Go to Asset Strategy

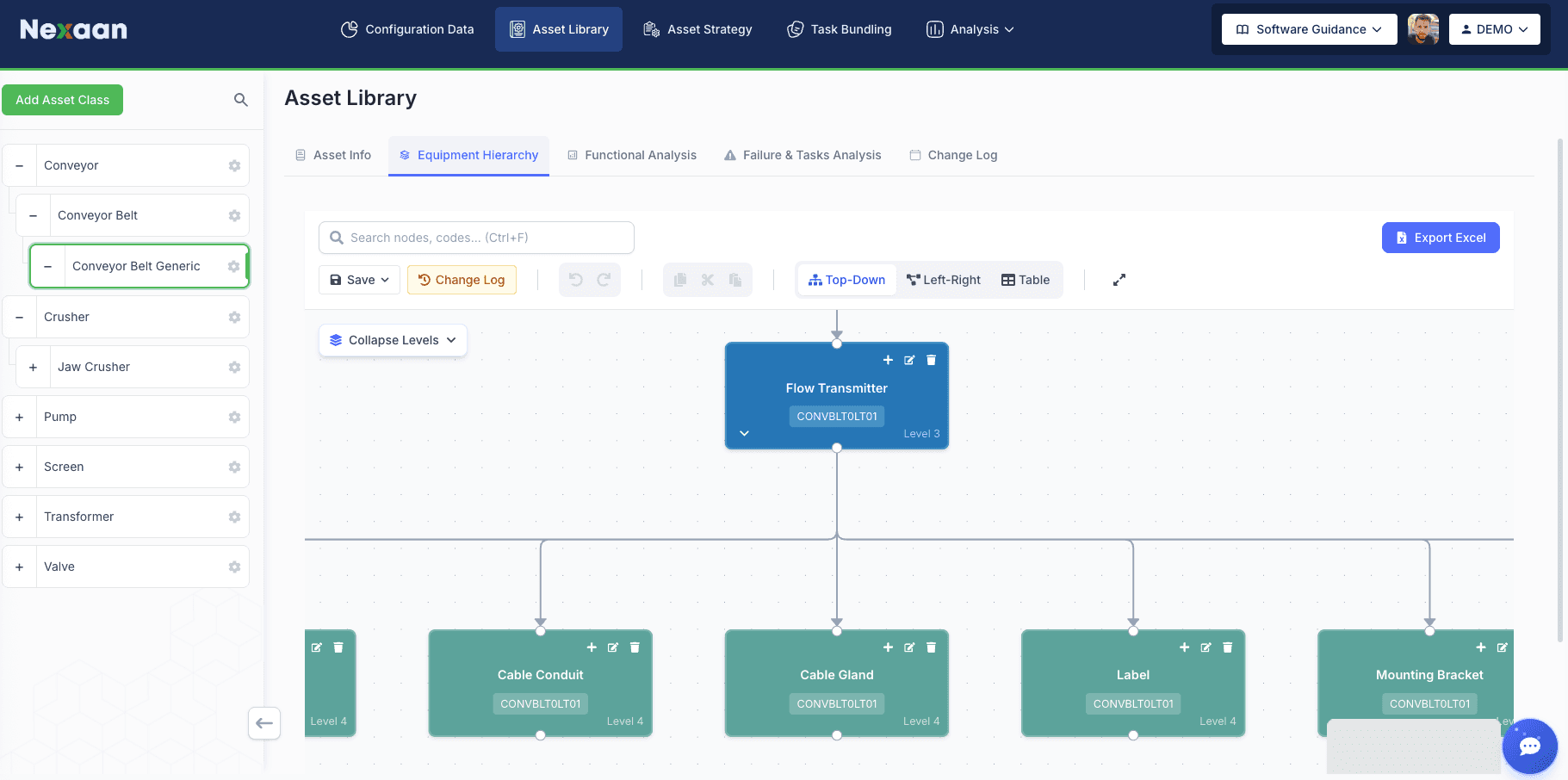698,29
